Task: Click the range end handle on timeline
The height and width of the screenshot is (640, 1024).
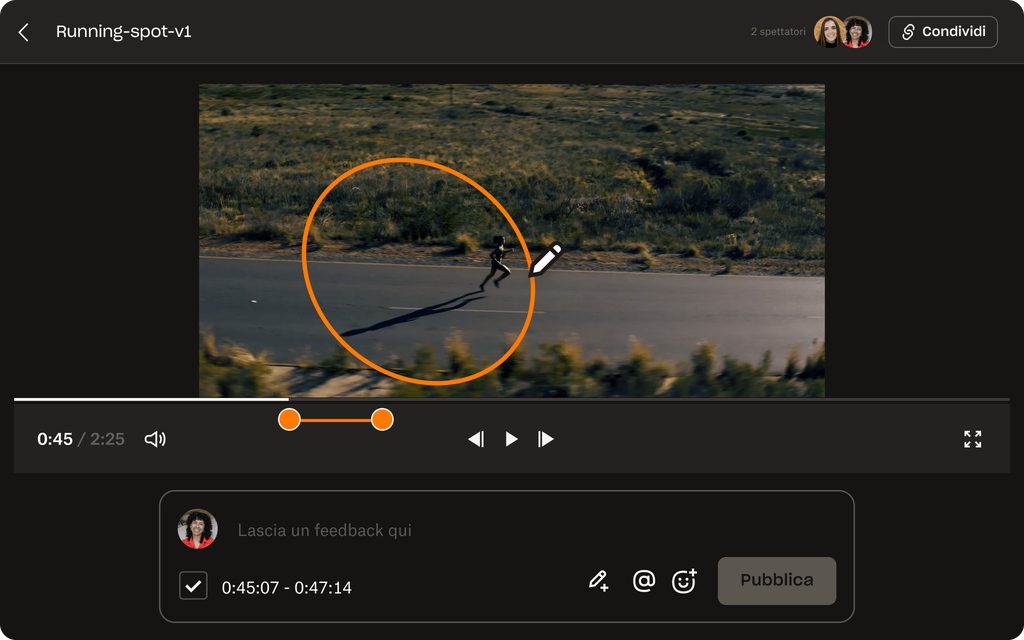Action: tap(382, 420)
